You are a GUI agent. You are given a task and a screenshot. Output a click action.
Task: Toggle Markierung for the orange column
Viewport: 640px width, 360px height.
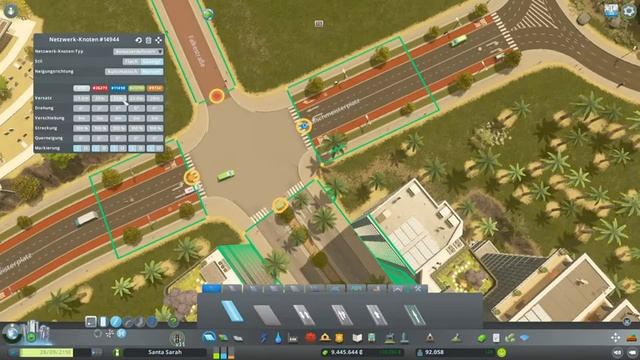pyautogui.click(x=155, y=148)
